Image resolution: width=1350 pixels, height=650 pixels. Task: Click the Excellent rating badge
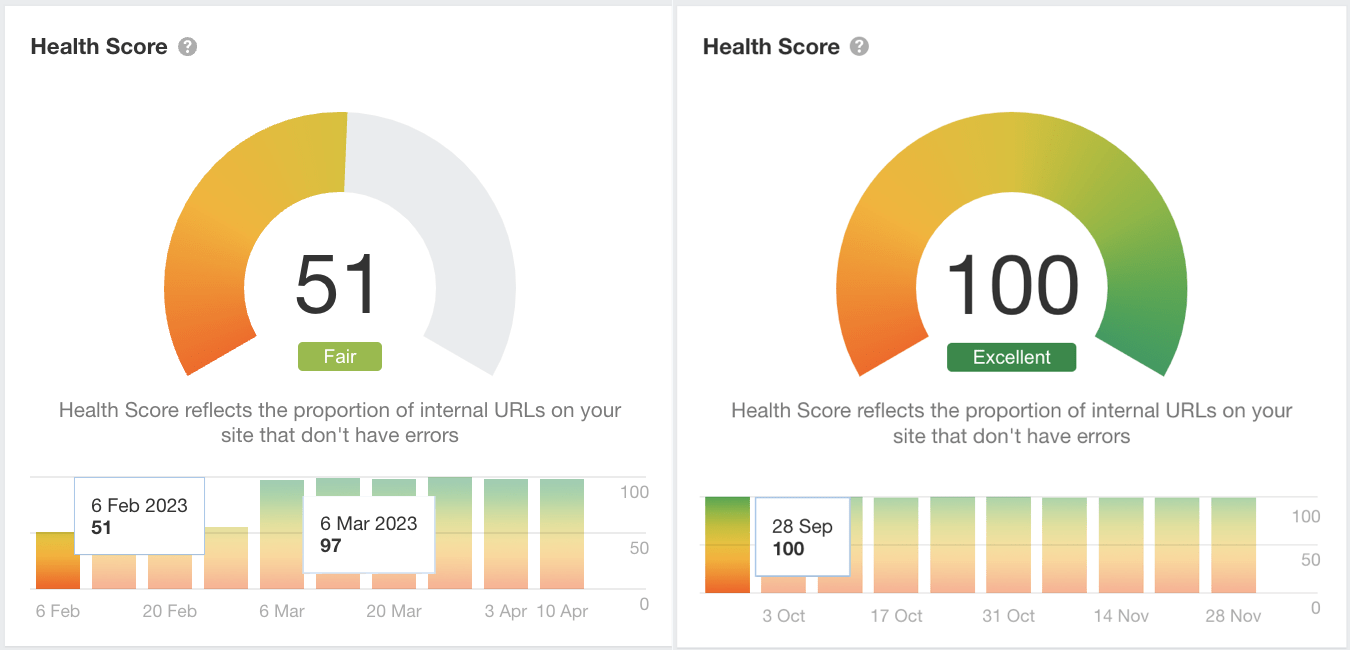click(x=1011, y=356)
